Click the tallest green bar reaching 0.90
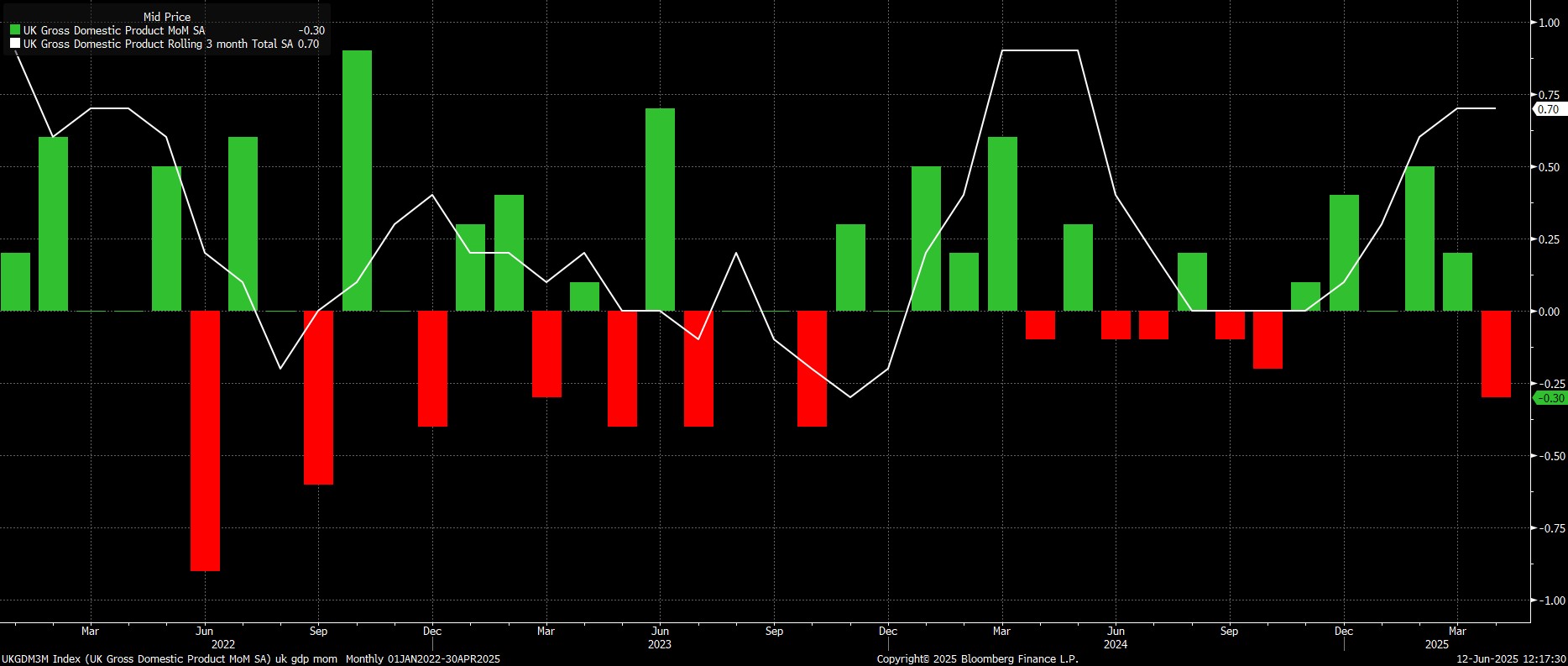1568x666 pixels. tap(357, 181)
